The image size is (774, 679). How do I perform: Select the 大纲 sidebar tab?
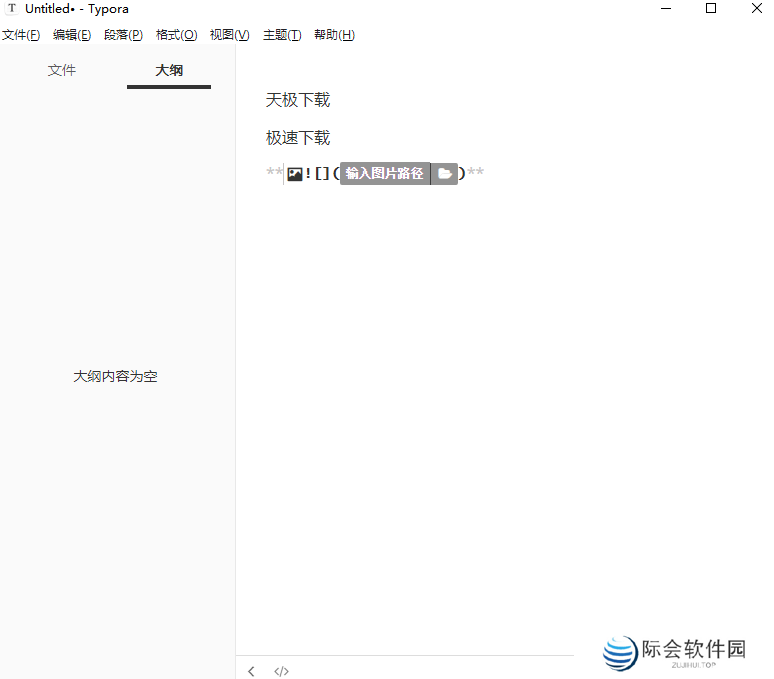[169, 71]
